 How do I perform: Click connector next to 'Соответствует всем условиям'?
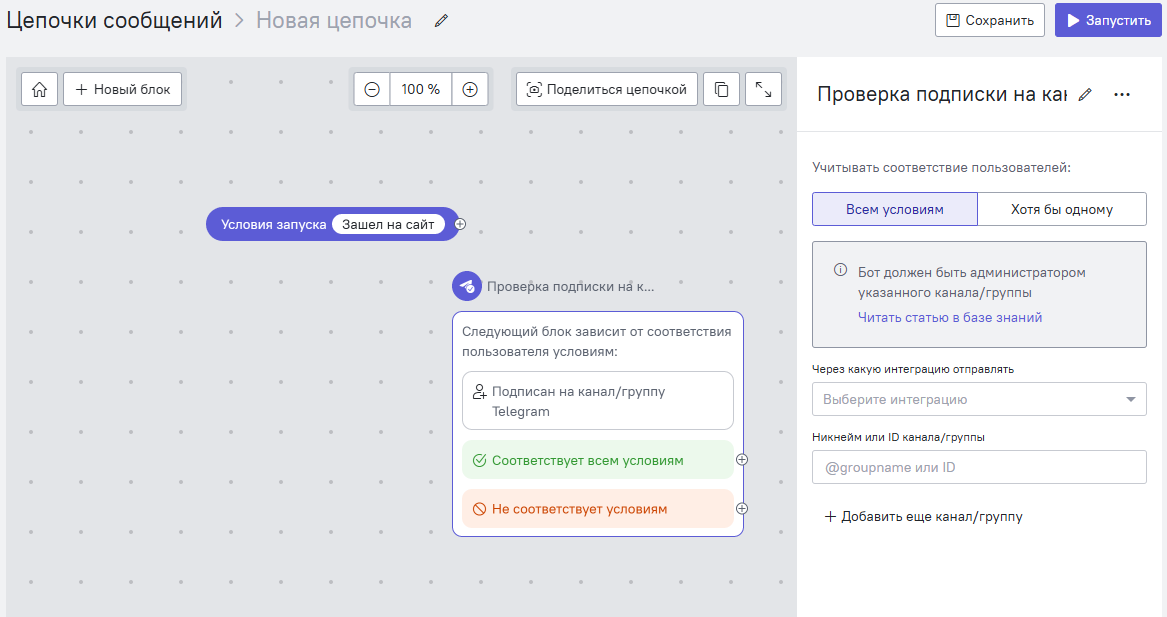742,460
